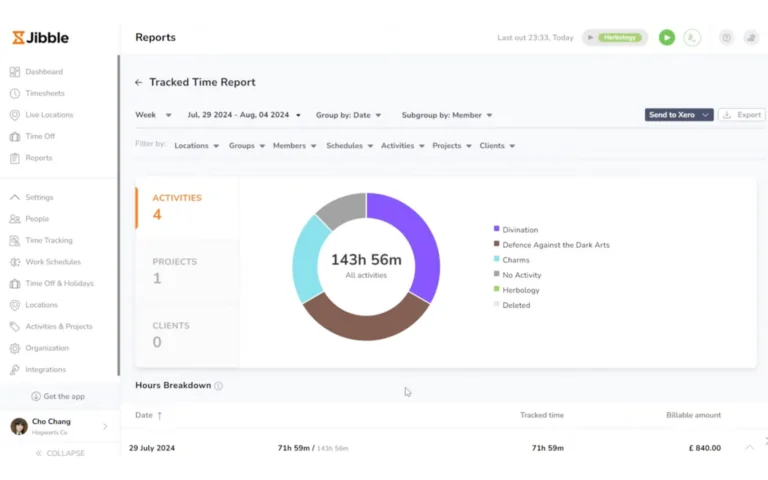Click the top-right profile avatar icon

click(x=751, y=38)
